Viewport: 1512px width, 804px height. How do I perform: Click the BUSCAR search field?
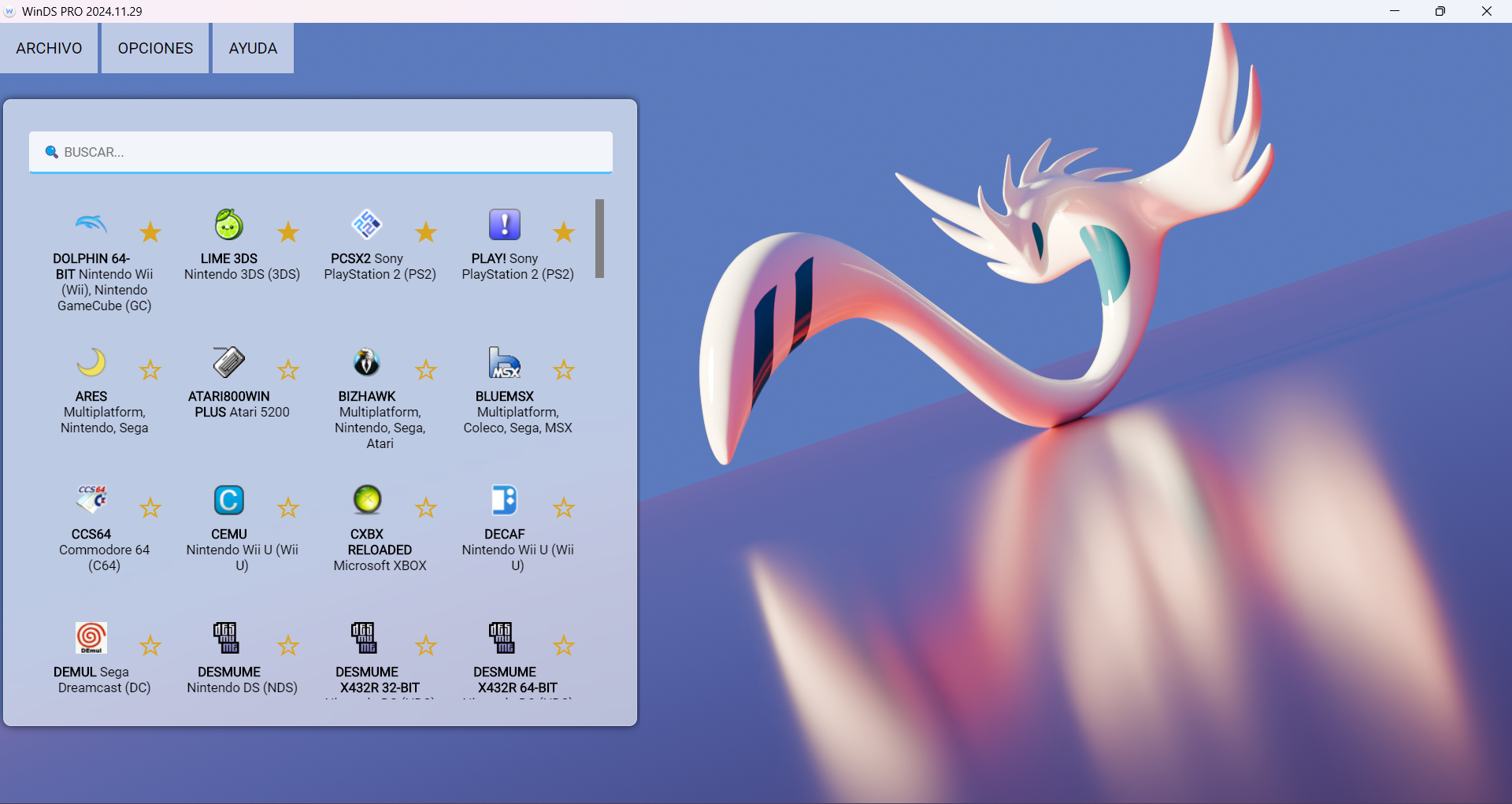pos(321,152)
